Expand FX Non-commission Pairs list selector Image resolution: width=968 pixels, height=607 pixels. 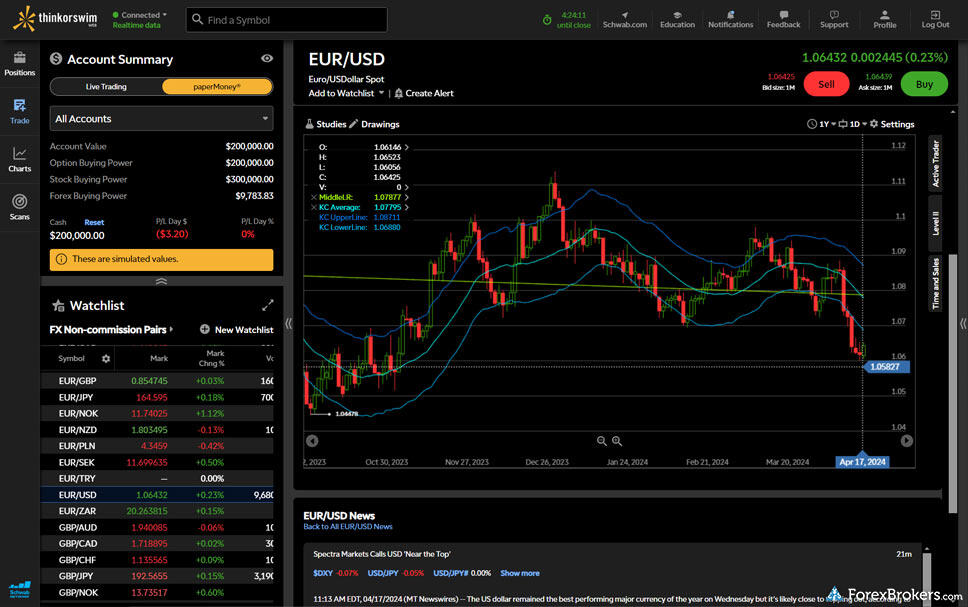click(x=111, y=330)
